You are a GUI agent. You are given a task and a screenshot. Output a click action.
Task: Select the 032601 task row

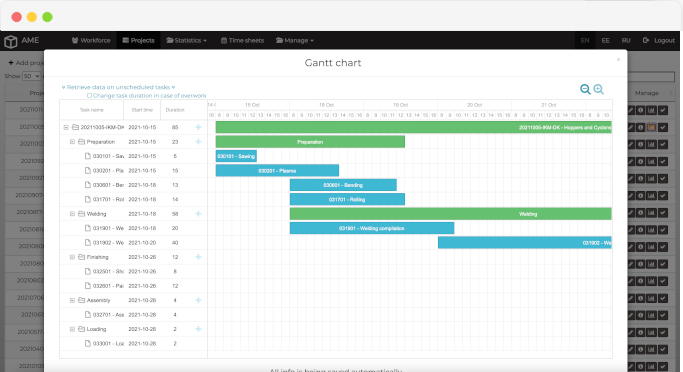(x=133, y=286)
